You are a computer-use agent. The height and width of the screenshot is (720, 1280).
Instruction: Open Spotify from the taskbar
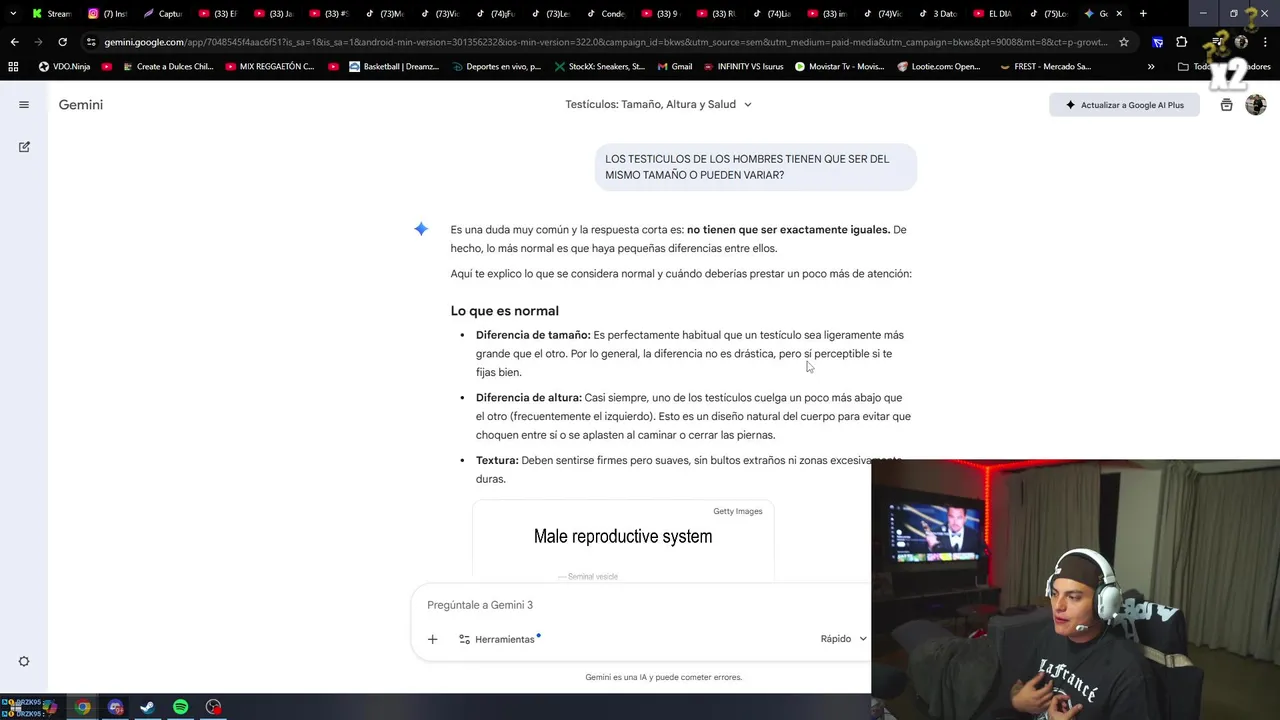pyautogui.click(x=180, y=707)
